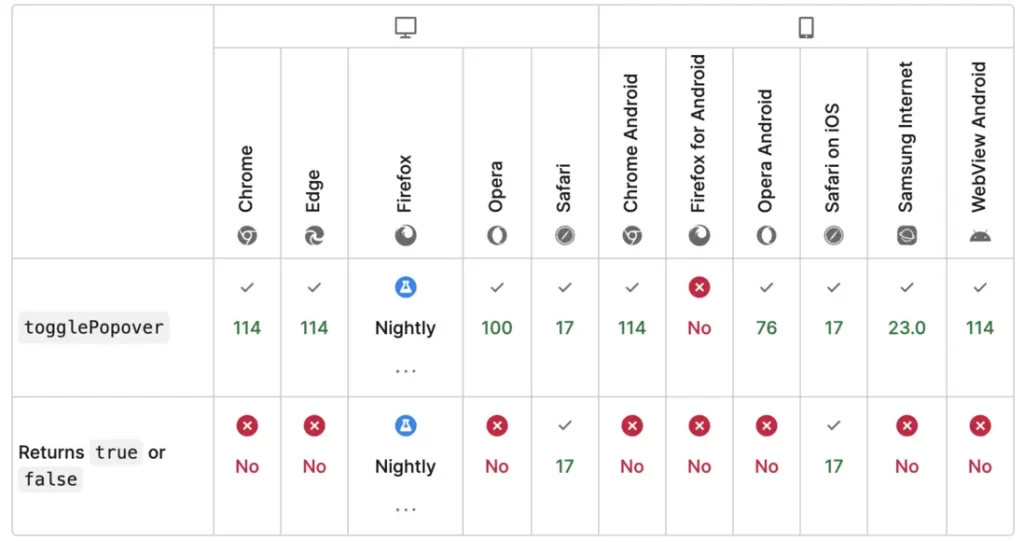Screen dimensions: 1024x542
Task: Click Safari on iOS 17 in Returns row
Action: [x=833, y=466]
